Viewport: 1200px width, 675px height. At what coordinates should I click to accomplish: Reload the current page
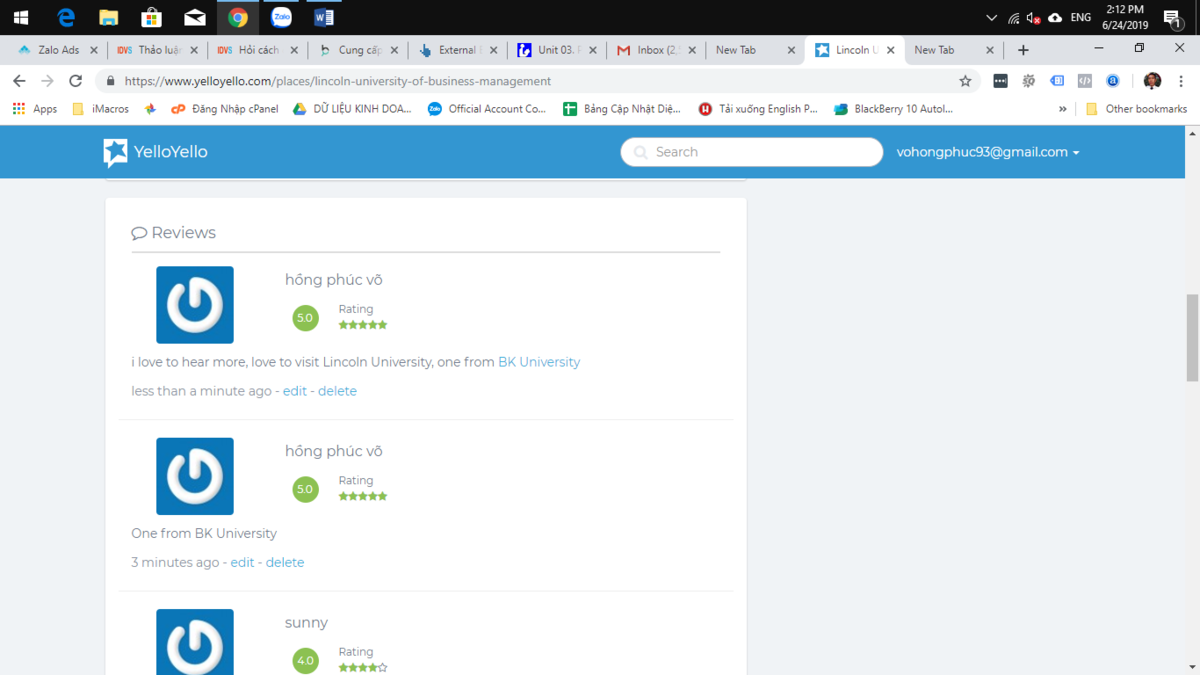pos(76,81)
